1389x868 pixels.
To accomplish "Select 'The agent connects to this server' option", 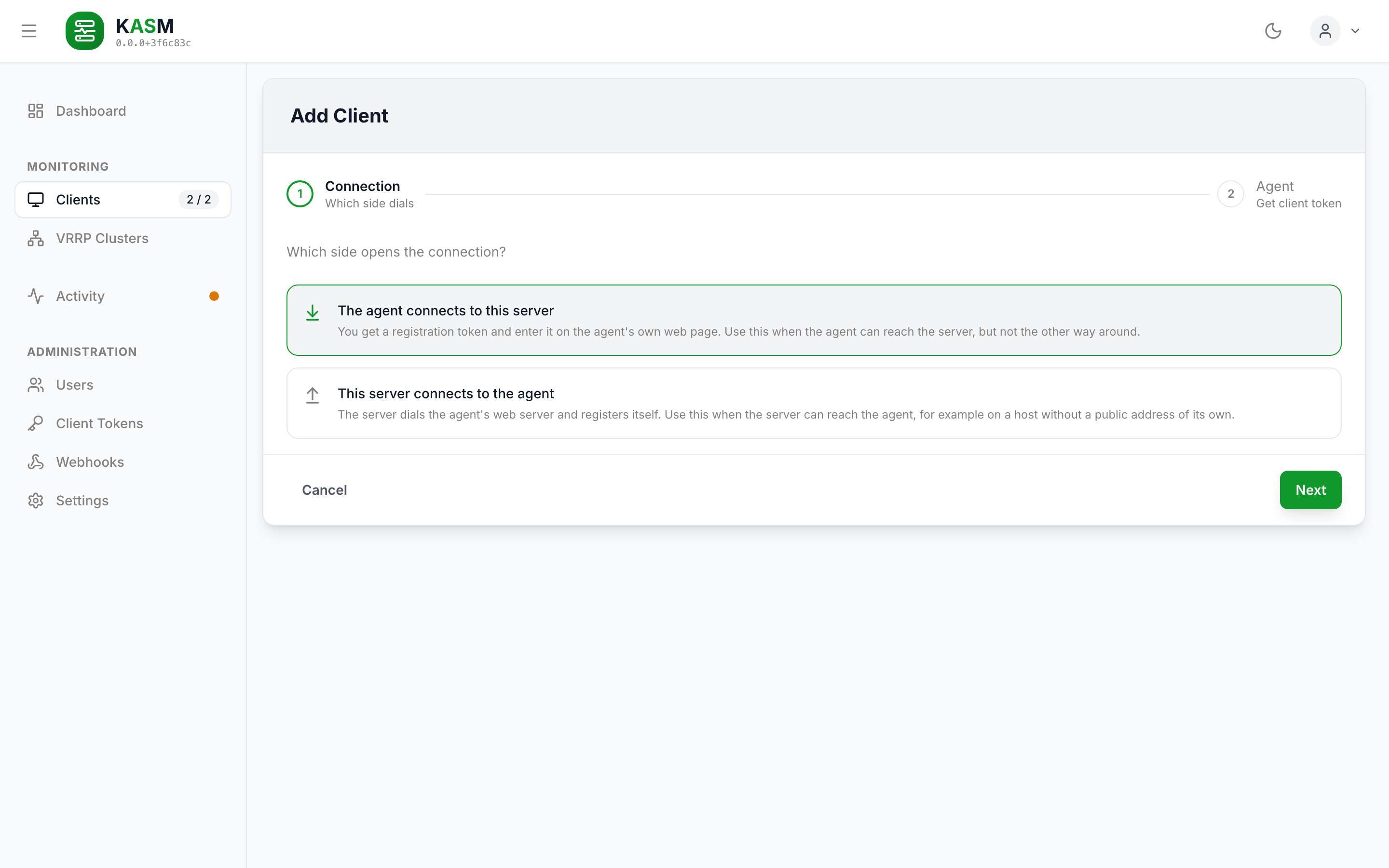I will click(814, 320).
